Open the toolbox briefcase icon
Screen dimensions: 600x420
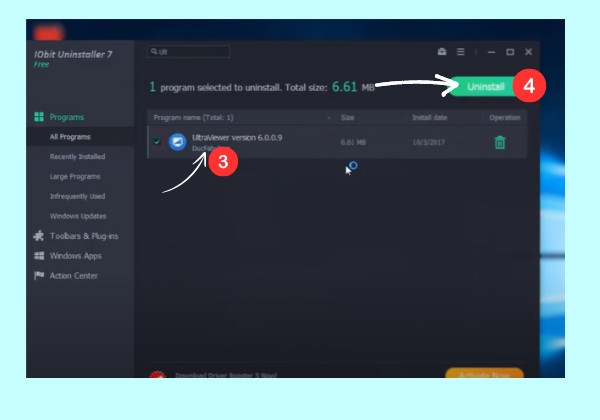(x=442, y=52)
